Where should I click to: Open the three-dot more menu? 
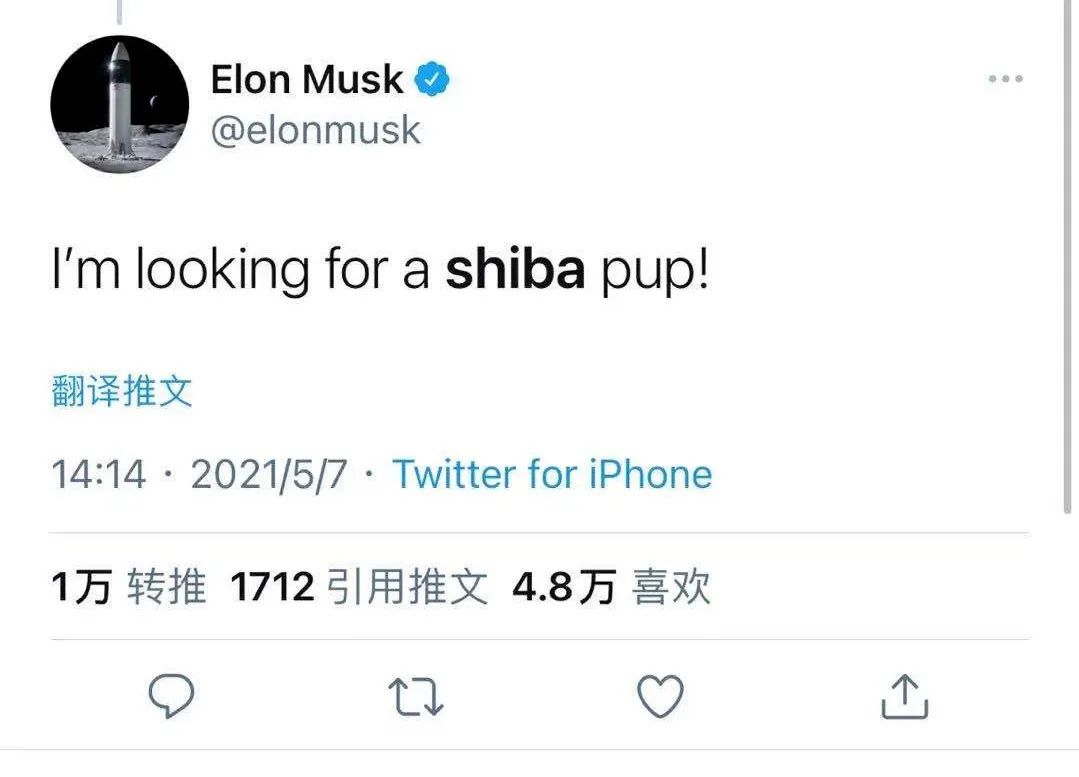(x=1004, y=78)
